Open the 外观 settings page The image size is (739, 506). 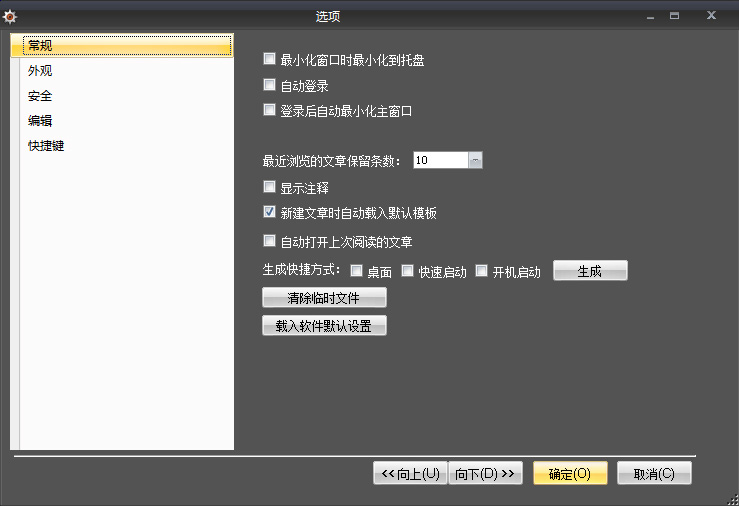pyautogui.click(x=41, y=71)
